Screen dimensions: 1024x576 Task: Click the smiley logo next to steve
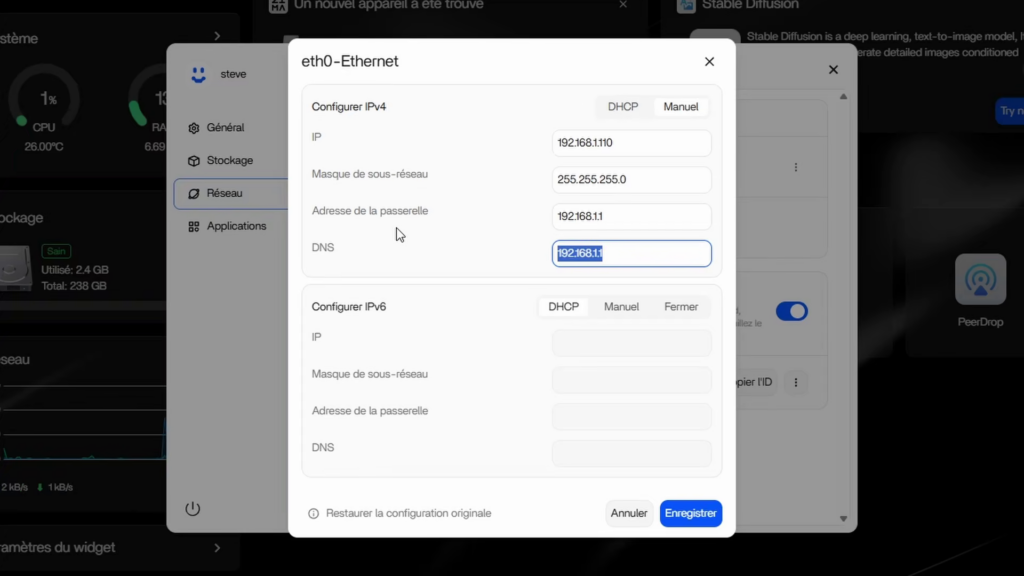pos(198,75)
